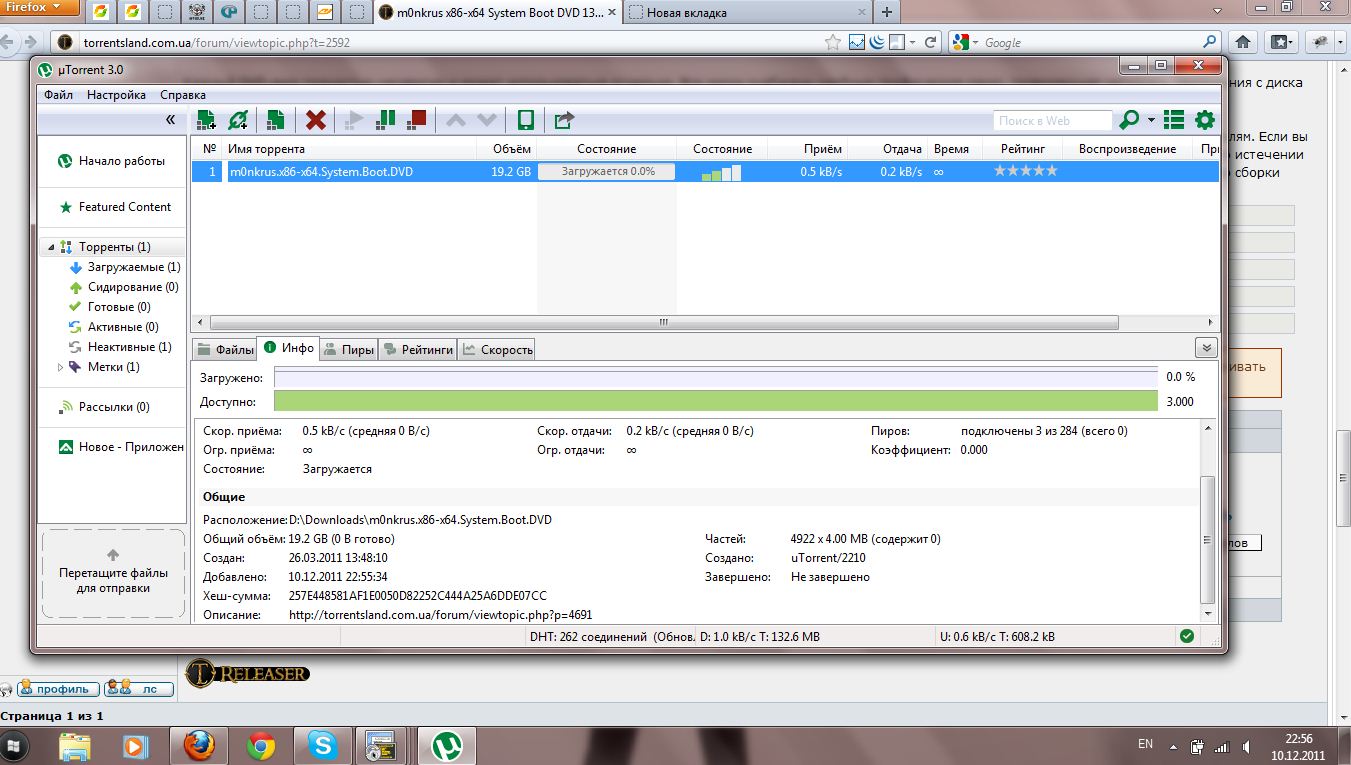This screenshot has width=1351, height=765.
Task: Reload the Firefox page
Action: coord(930,42)
